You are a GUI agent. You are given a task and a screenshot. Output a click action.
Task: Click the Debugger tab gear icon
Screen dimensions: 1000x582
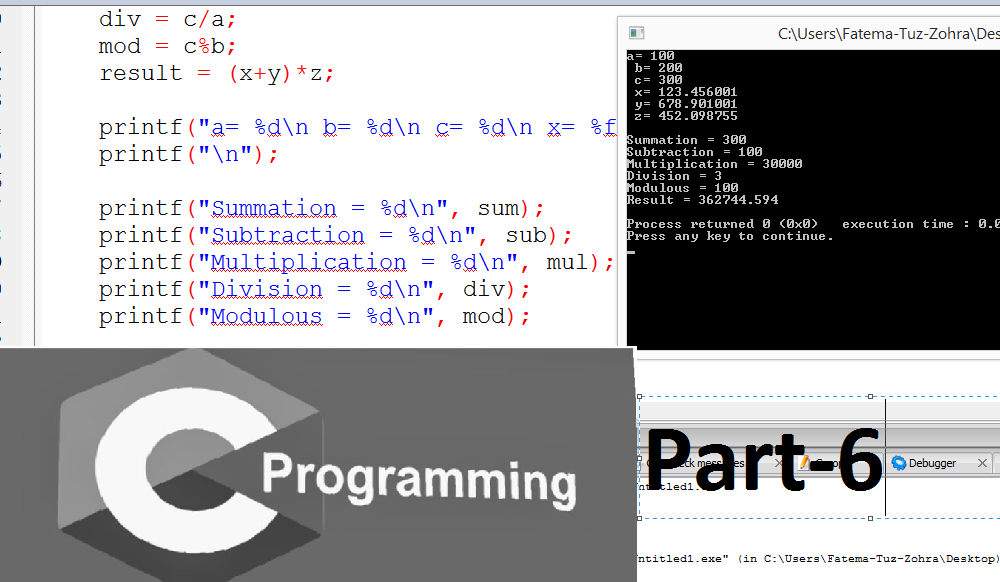(898, 463)
